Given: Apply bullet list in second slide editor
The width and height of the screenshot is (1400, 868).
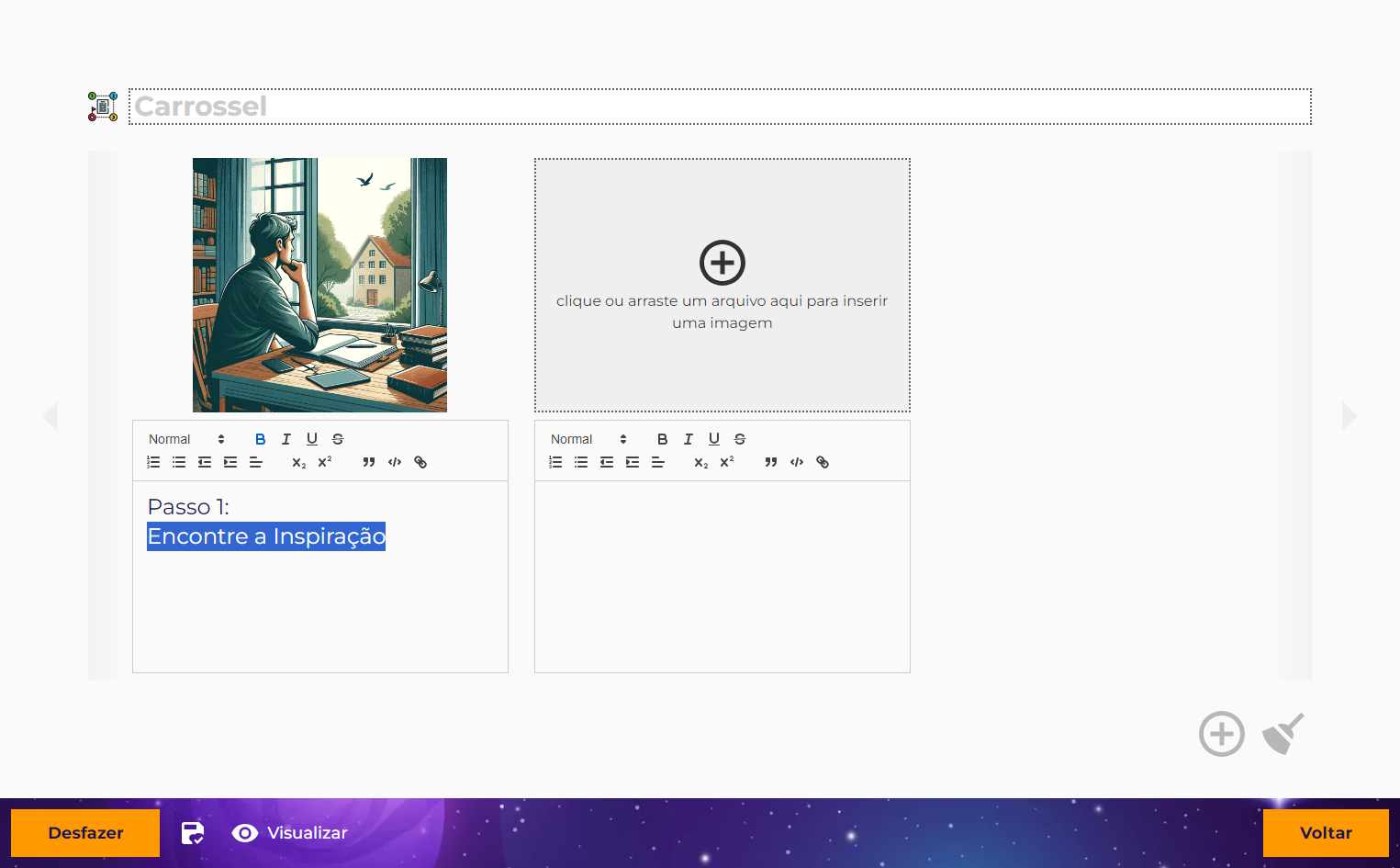Looking at the screenshot, I should point(581,462).
